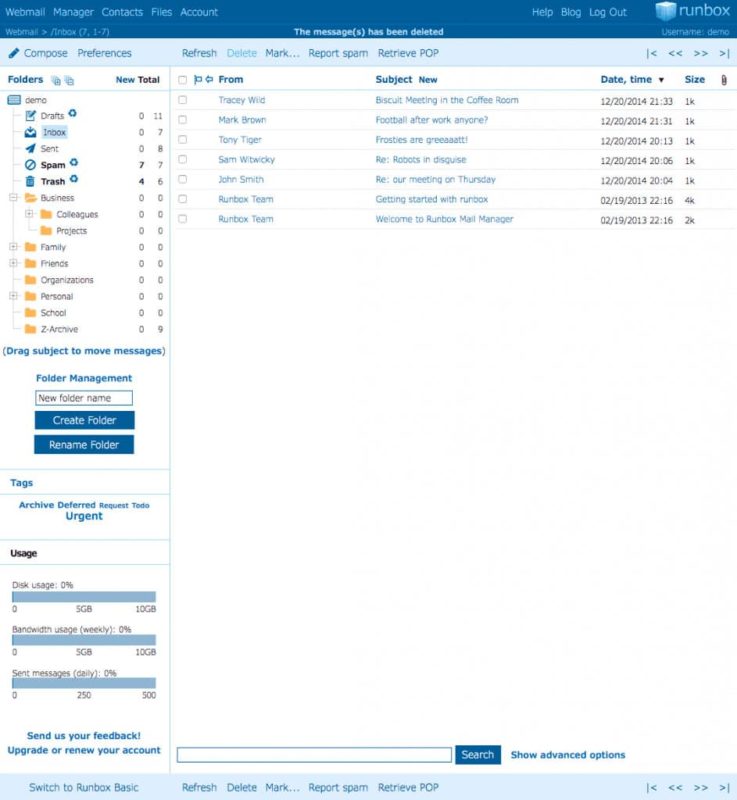Click the Disk usage bar
737x800 pixels.
(x=84, y=596)
